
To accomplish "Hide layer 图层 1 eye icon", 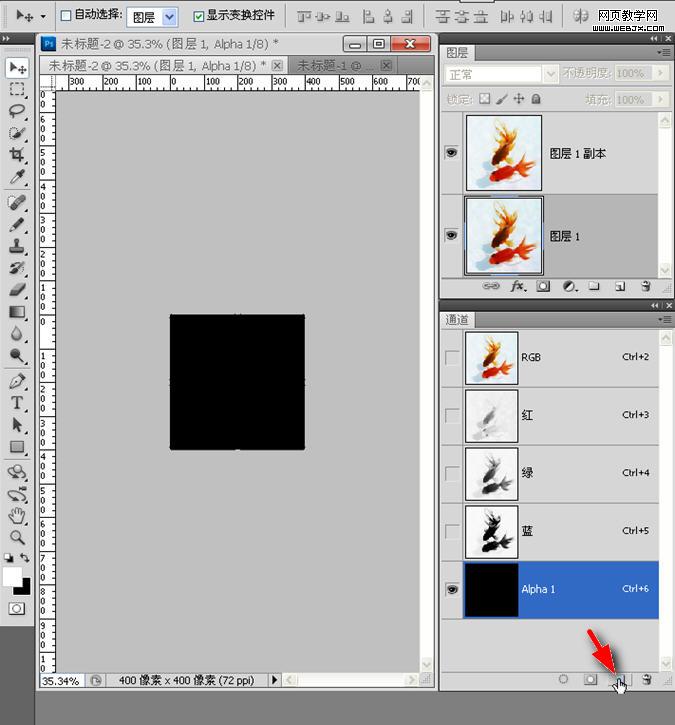I will click(x=451, y=235).
